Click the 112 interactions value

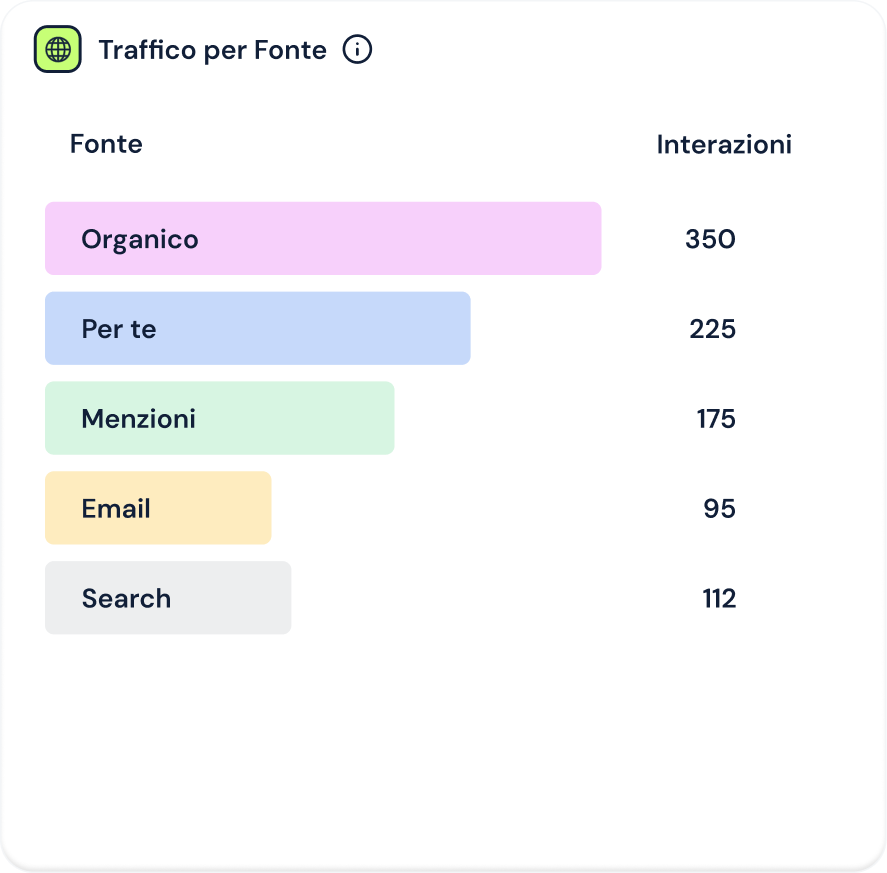719,599
